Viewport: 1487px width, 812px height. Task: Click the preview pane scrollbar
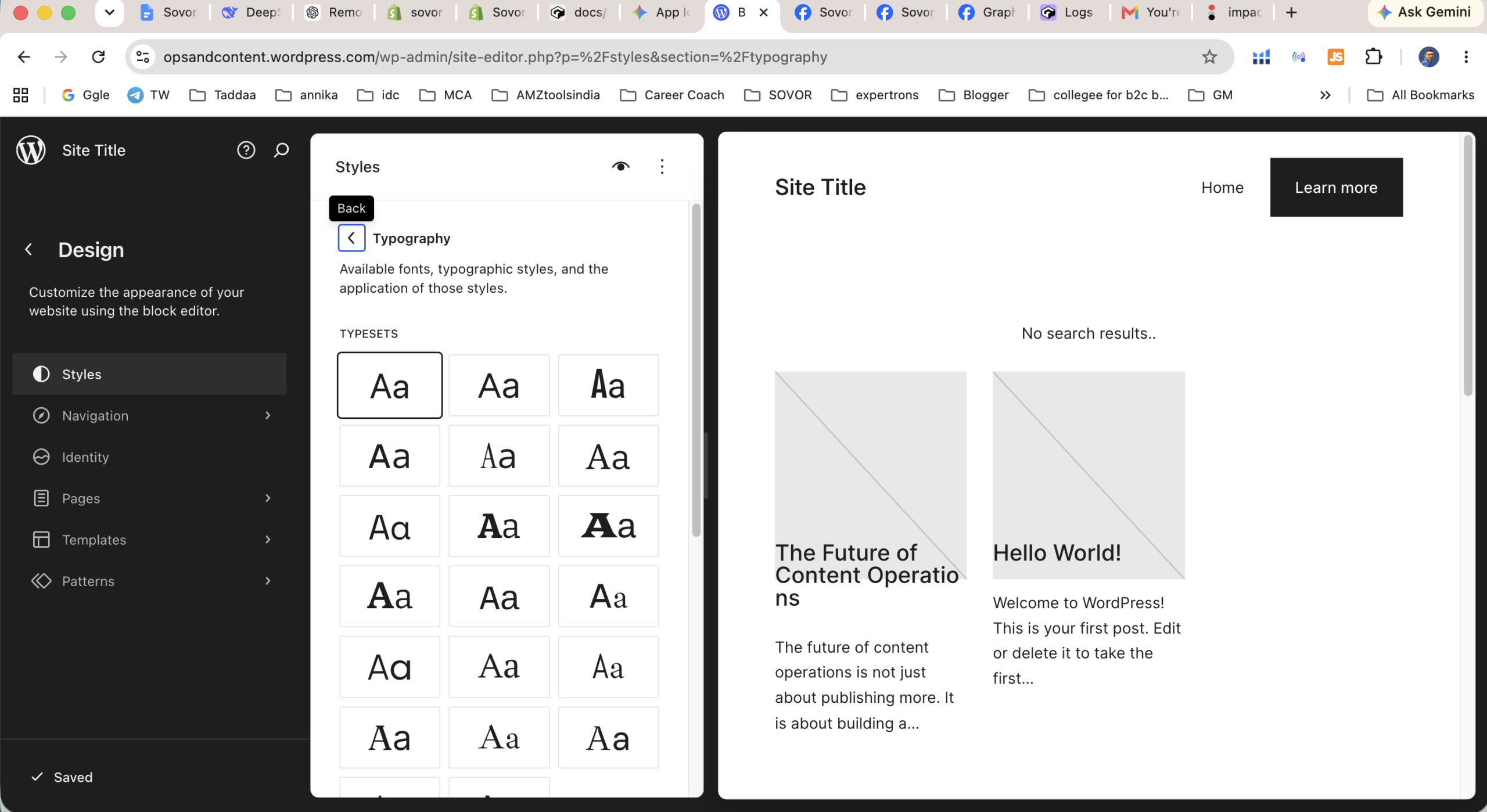pyautogui.click(x=1468, y=265)
